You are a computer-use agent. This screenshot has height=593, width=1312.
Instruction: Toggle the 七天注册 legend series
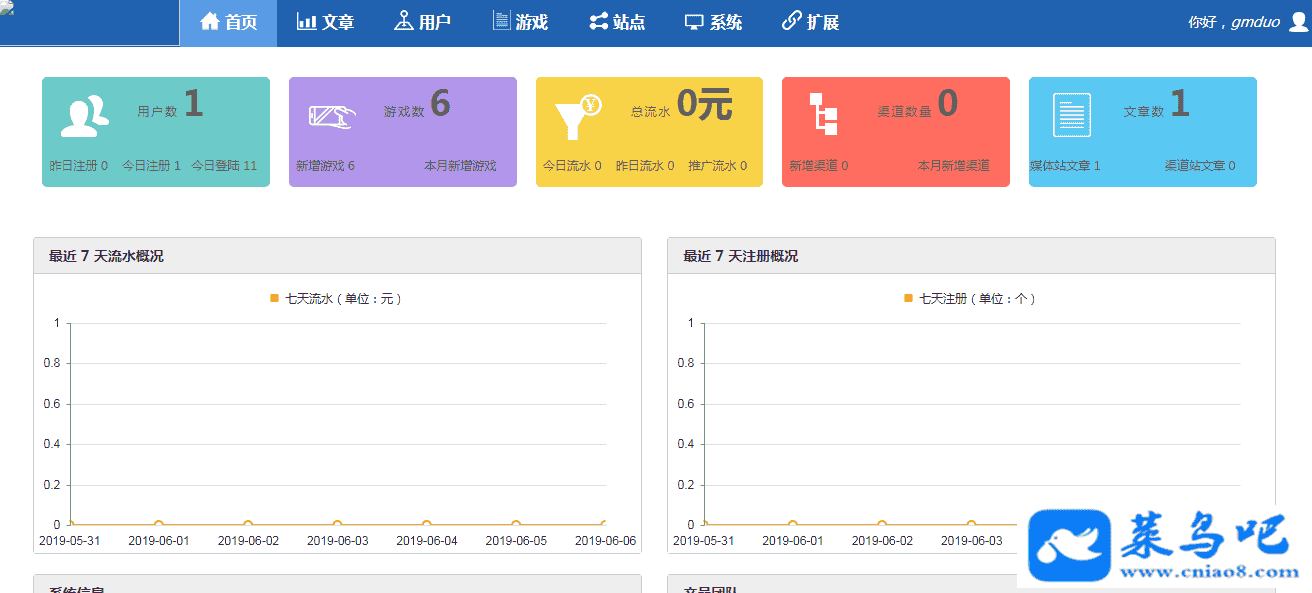click(x=969, y=298)
